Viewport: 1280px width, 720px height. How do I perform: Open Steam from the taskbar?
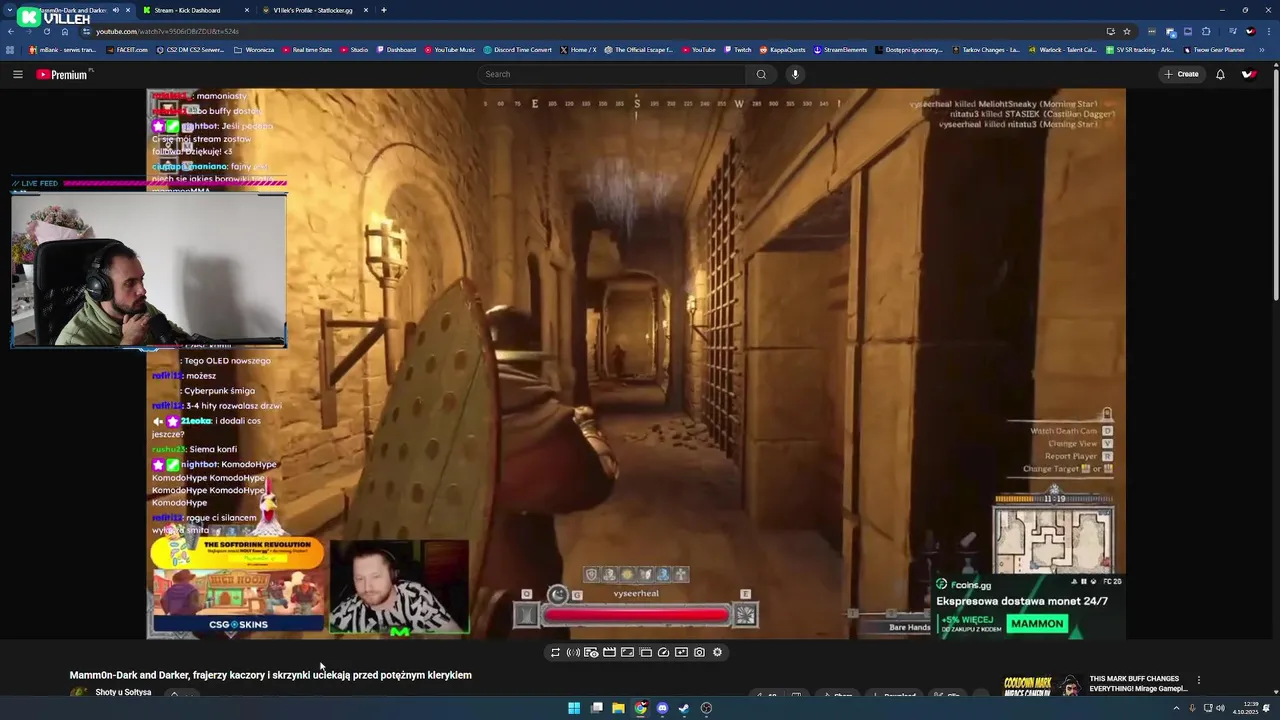tap(684, 708)
